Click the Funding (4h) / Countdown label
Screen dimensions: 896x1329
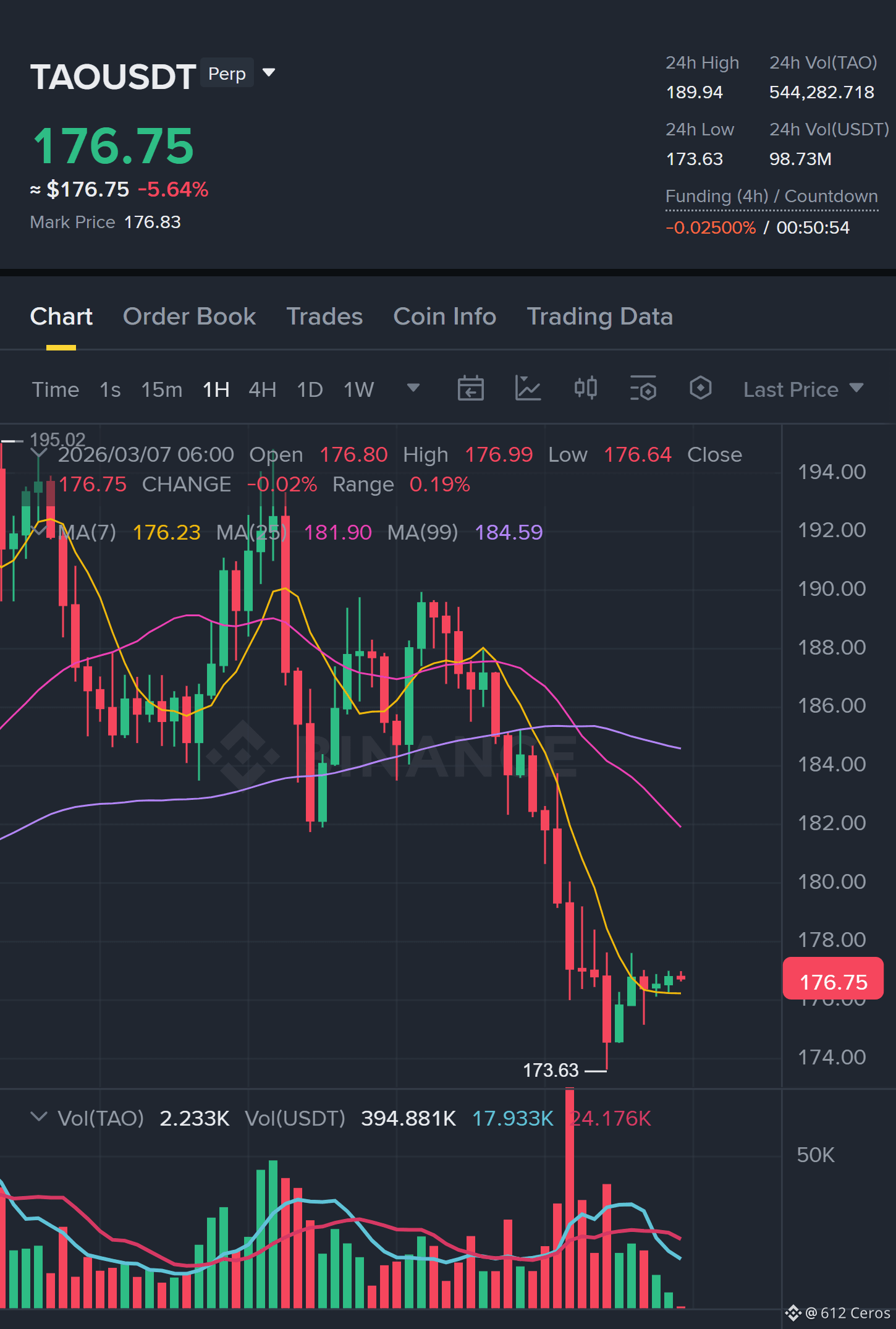point(771,197)
